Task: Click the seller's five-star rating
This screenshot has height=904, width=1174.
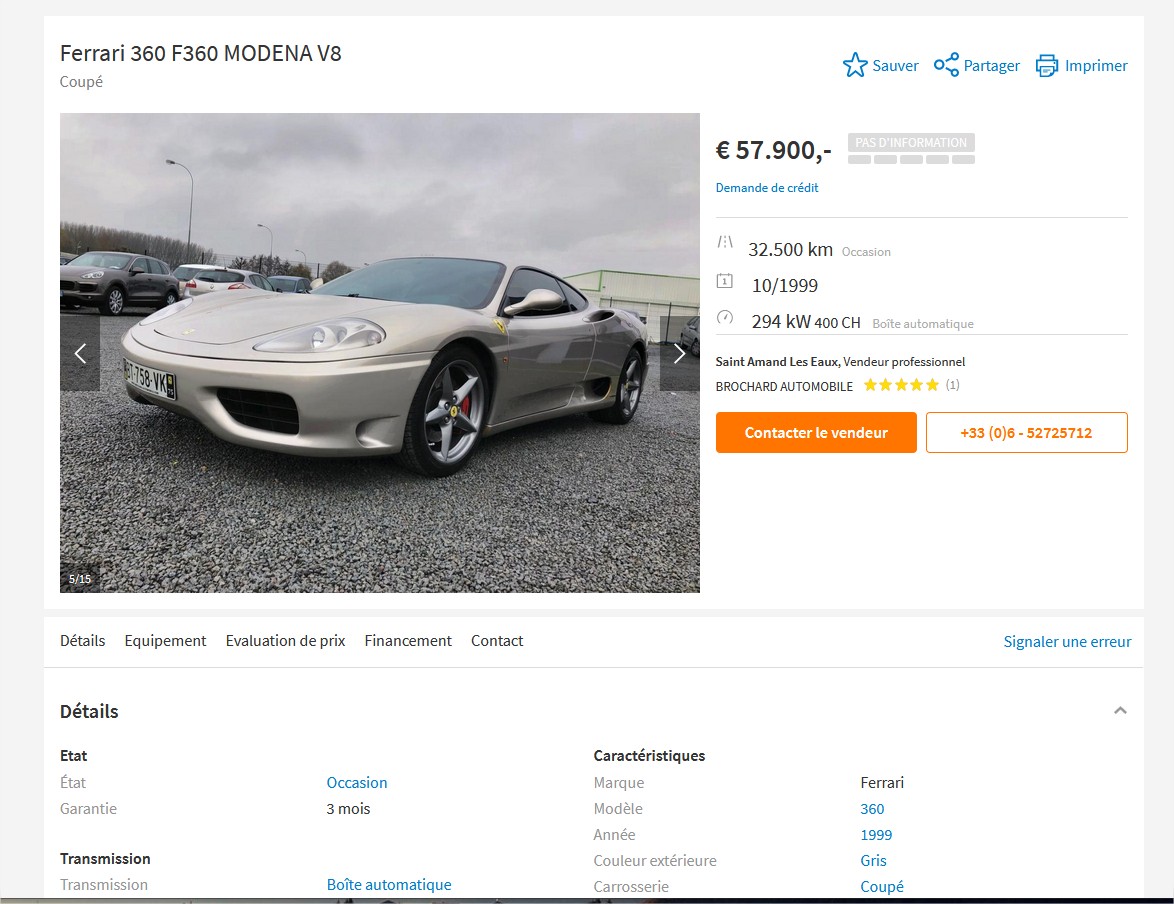Action: pos(901,385)
